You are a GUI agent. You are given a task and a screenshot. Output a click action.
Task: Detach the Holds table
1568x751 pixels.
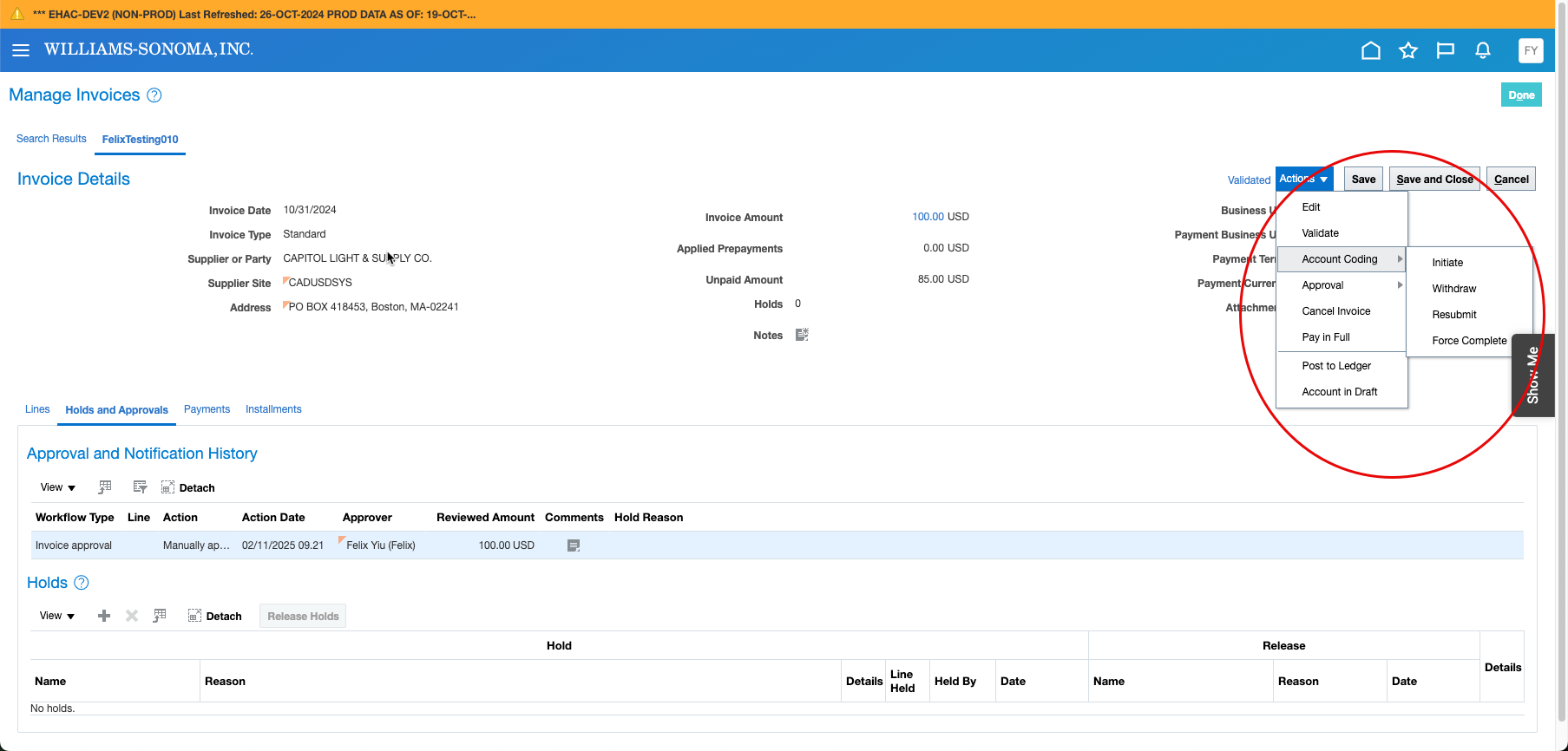pyautogui.click(x=215, y=616)
